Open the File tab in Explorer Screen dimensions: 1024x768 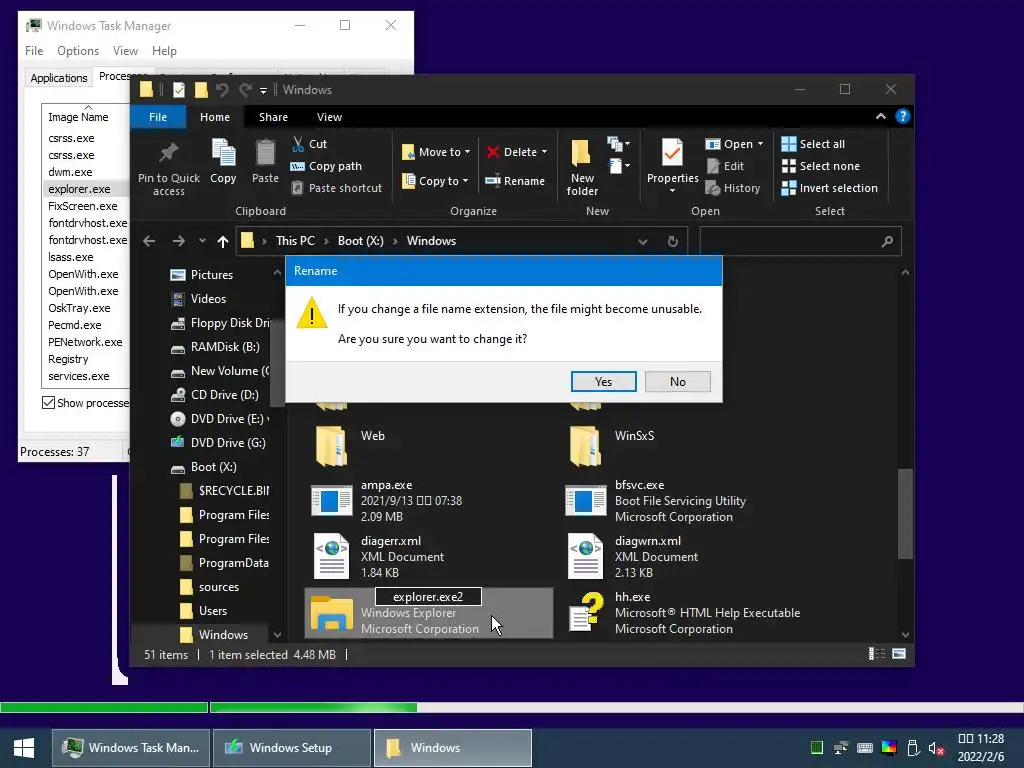(x=158, y=117)
